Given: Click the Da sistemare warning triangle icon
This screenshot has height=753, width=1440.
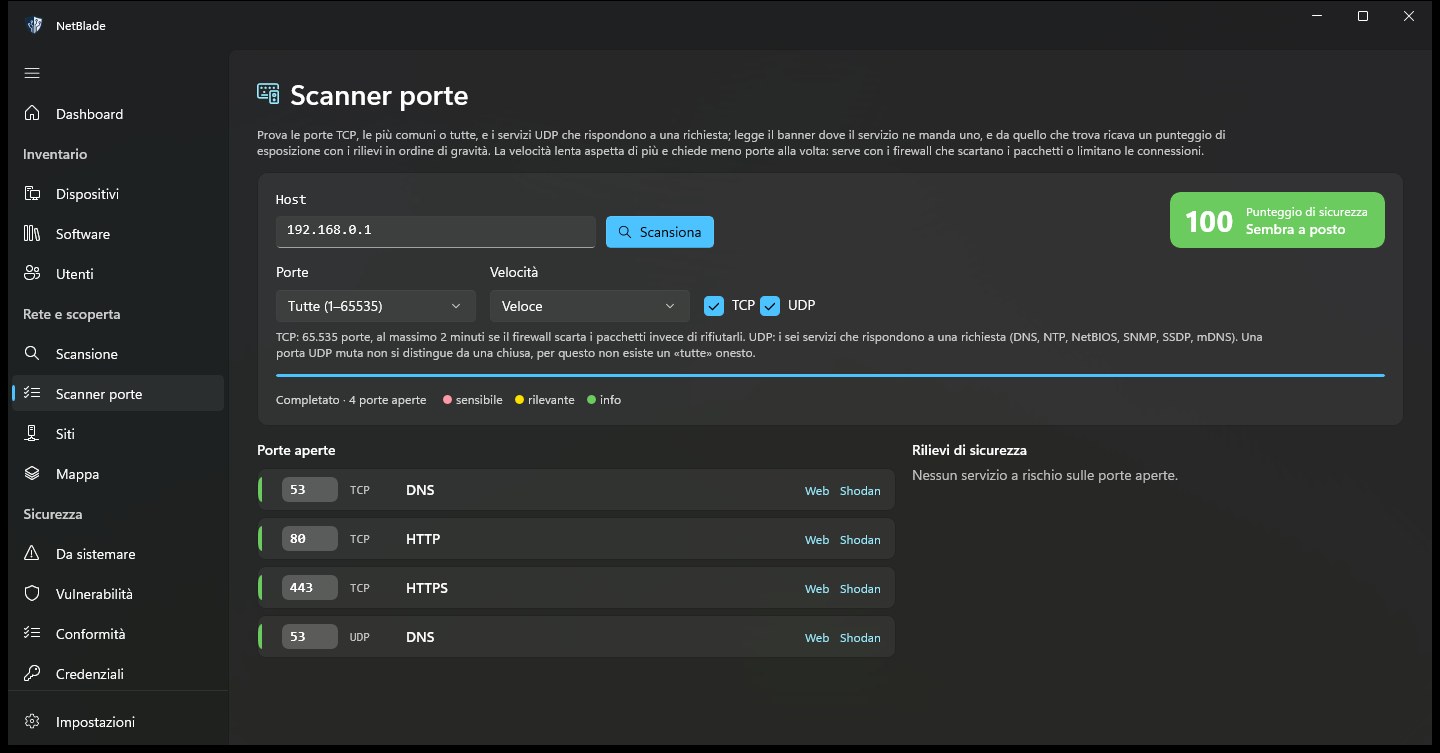Looking at the screenshot, I should tap(32, 554).
